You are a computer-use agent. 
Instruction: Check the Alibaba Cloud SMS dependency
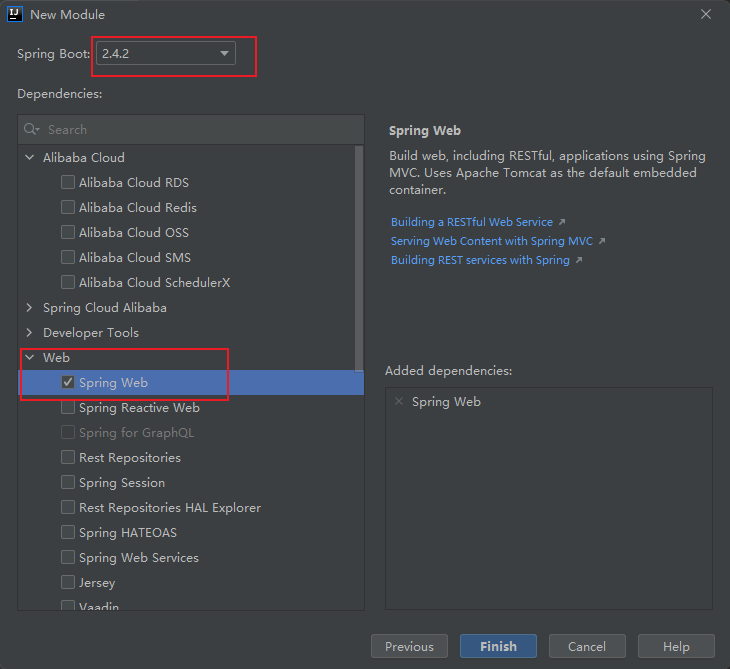(68, 257)
